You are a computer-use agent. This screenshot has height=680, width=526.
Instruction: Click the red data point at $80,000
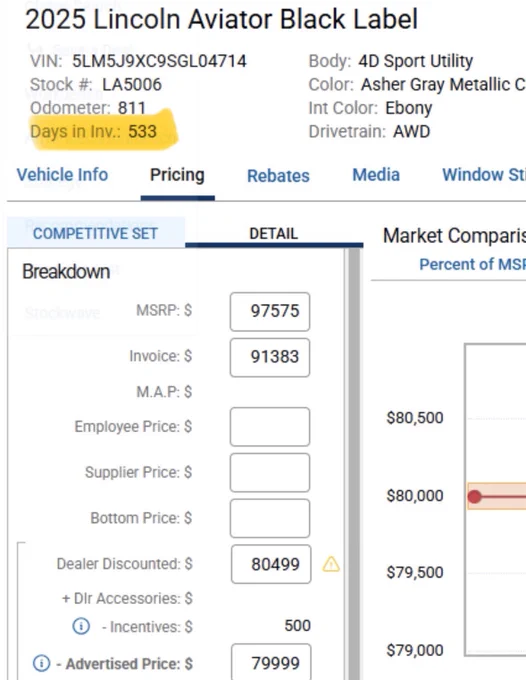tap(474, 497)
